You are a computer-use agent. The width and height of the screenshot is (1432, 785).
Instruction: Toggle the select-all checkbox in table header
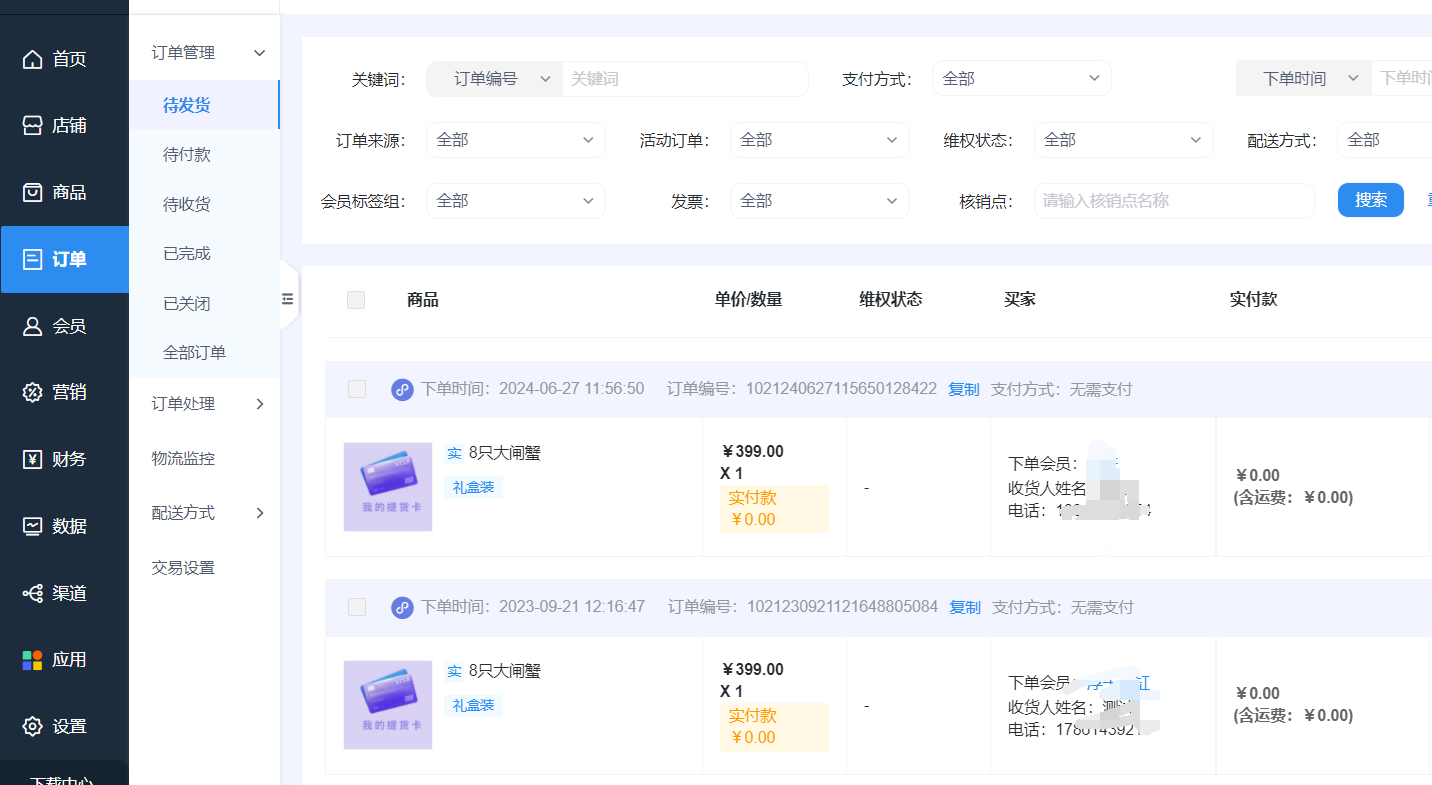tap(356, 300)
